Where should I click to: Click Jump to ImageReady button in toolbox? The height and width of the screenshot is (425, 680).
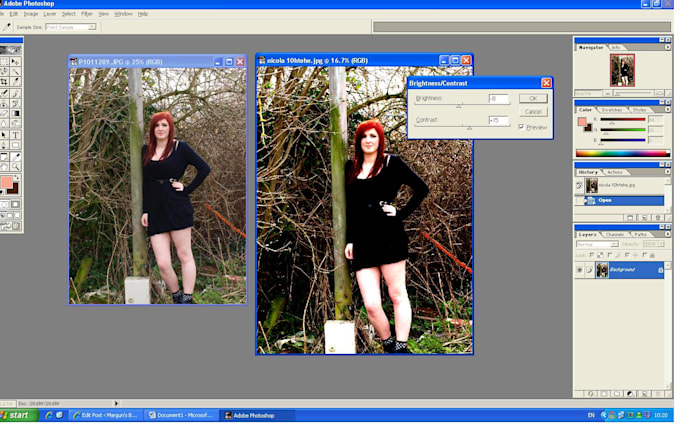(x=10, y=226)
